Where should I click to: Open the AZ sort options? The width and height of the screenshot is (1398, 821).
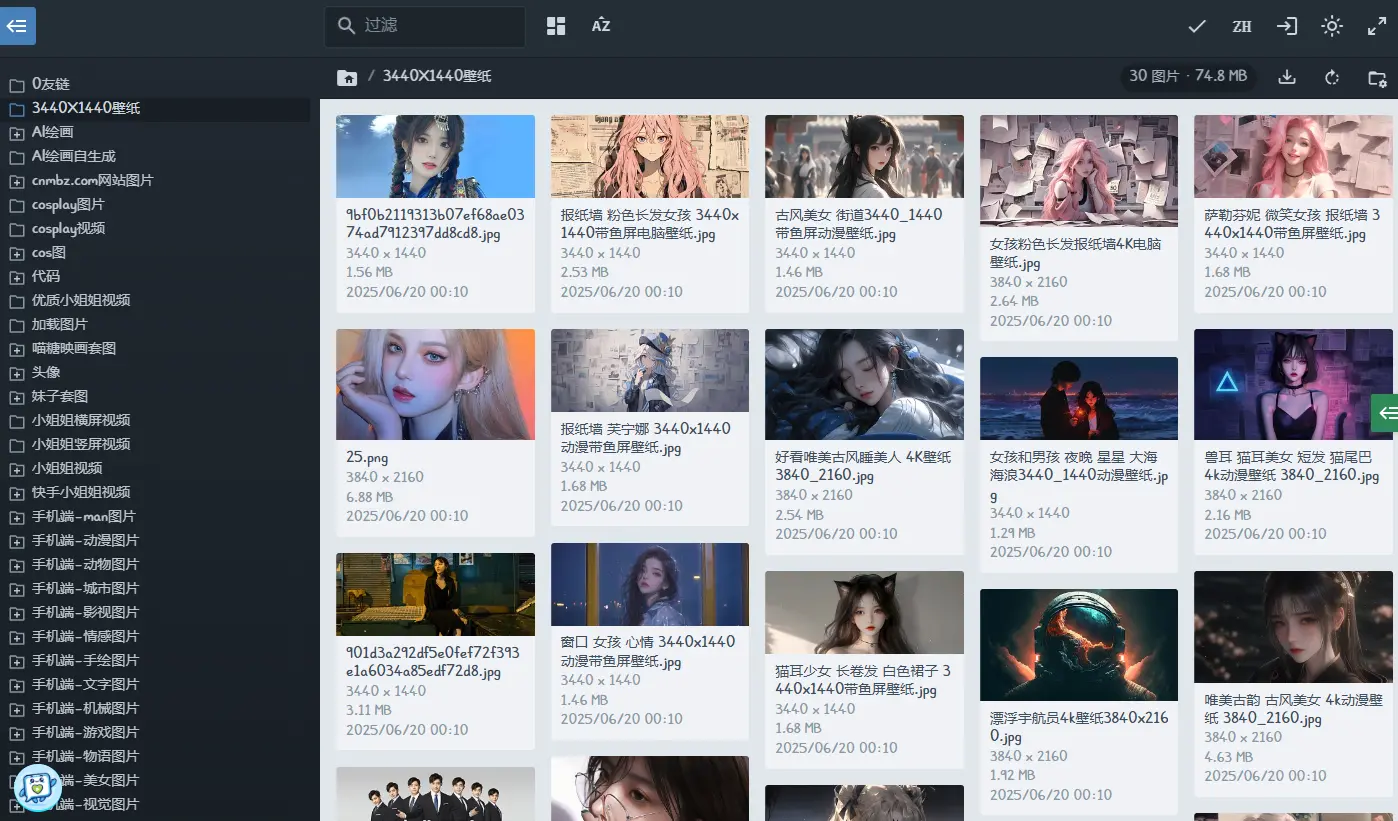tap(600, 26)
